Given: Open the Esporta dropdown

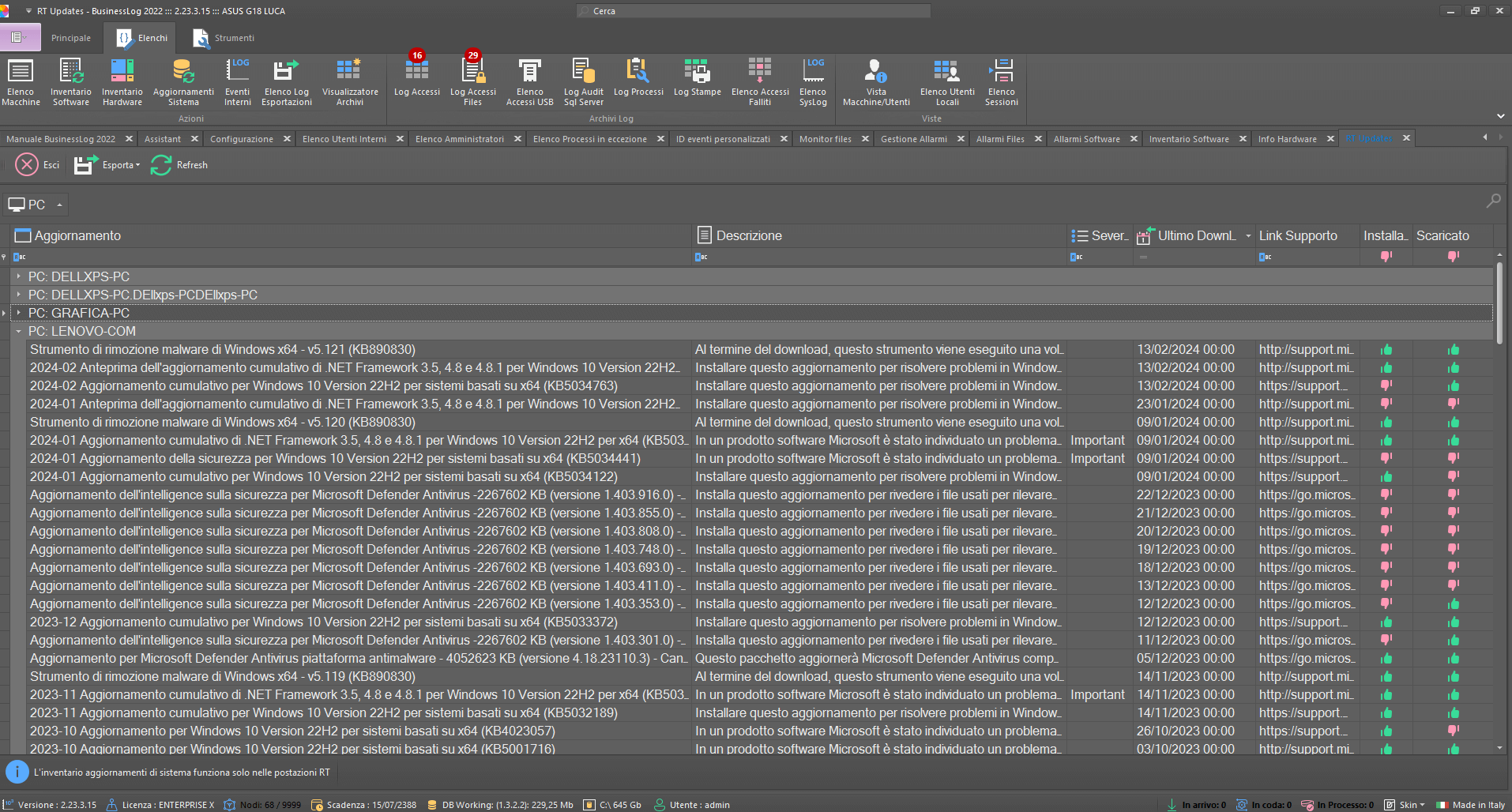Looking at the screenshot, I should coord(107,165).
